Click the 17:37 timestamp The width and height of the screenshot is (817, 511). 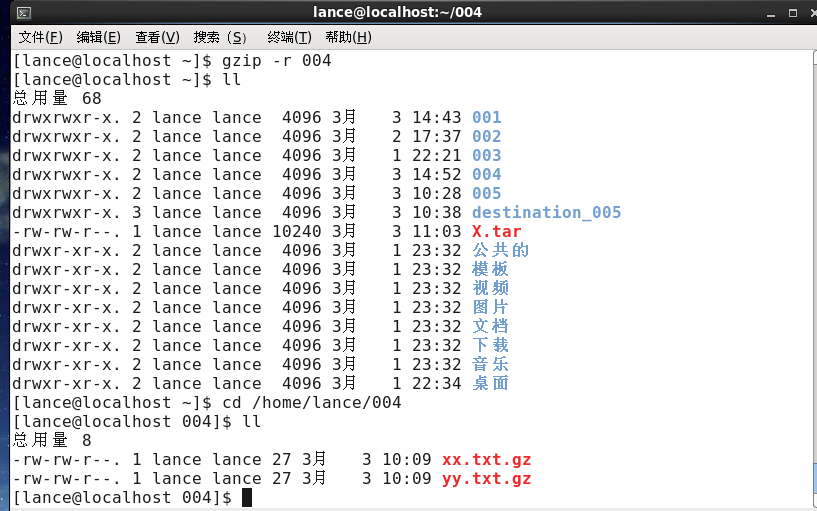click(x=437, y=136)
